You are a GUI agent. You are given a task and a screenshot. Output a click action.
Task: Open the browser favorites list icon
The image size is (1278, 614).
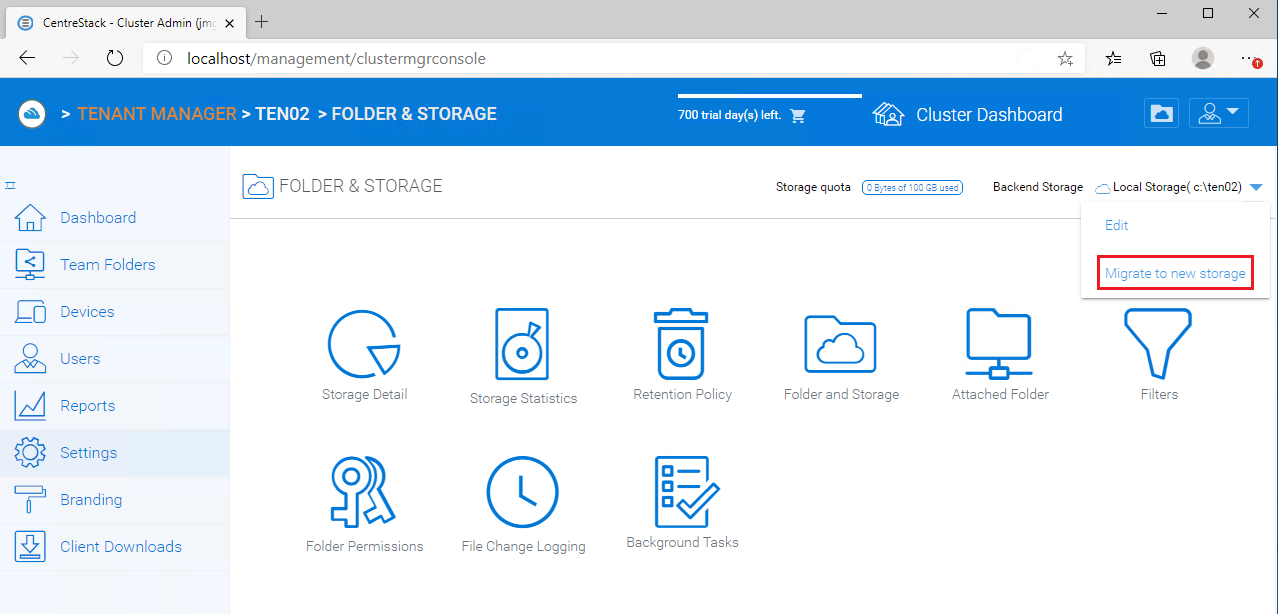[x=1113, y=58]
